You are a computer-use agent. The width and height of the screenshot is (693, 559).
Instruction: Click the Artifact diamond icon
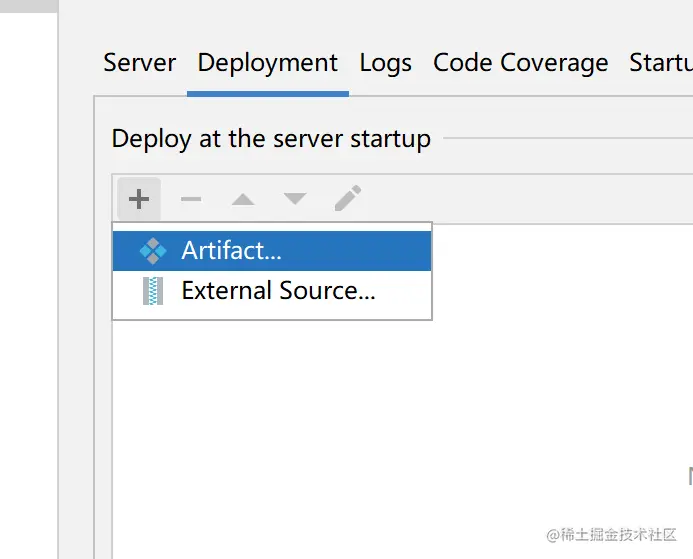coord(153,251)
